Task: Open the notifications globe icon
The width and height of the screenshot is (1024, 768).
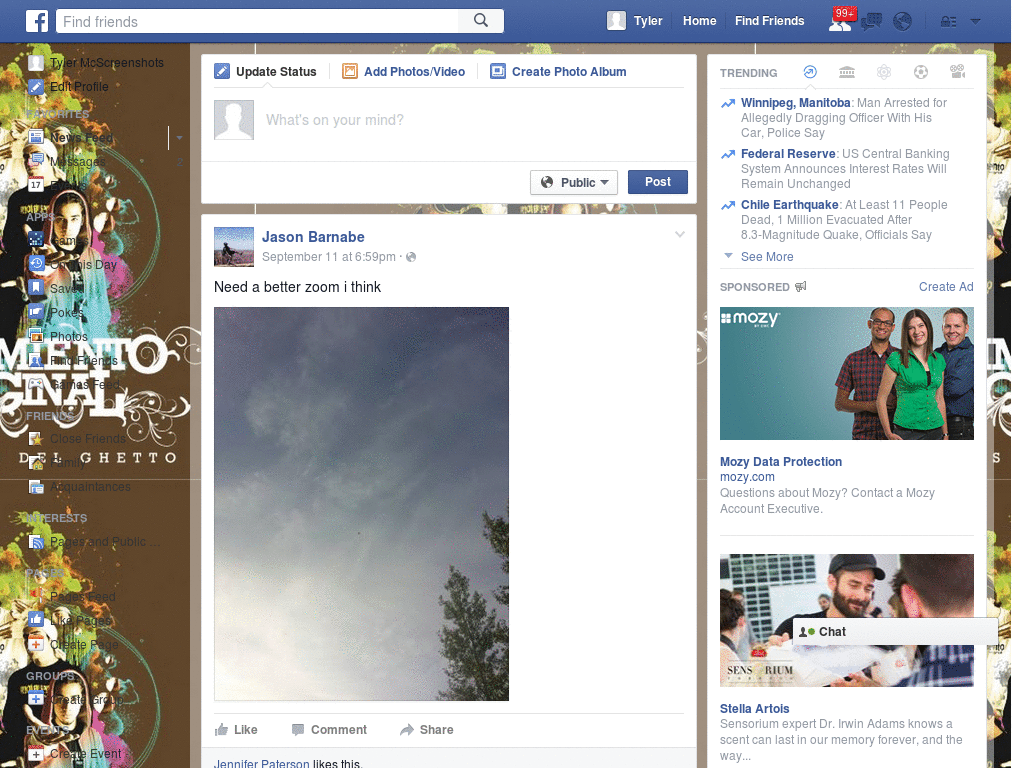Action: coord(903,22)
